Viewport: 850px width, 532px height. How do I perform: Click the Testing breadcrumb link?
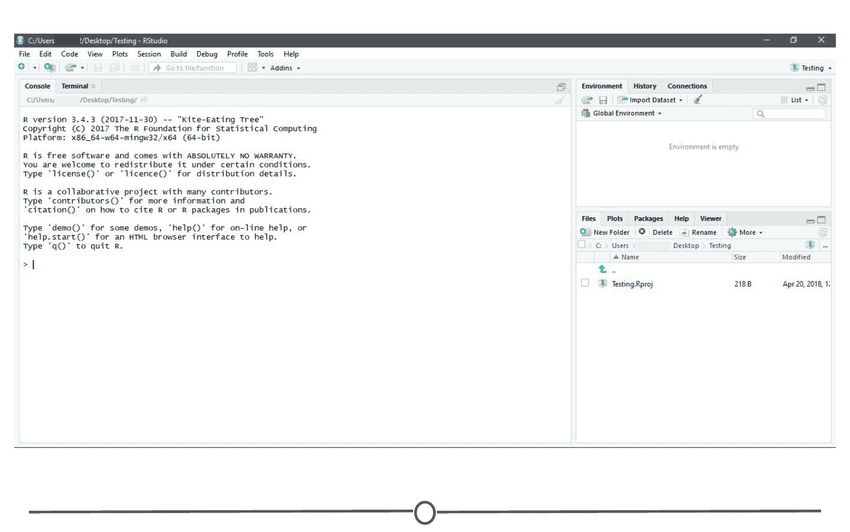pos(720,245)
